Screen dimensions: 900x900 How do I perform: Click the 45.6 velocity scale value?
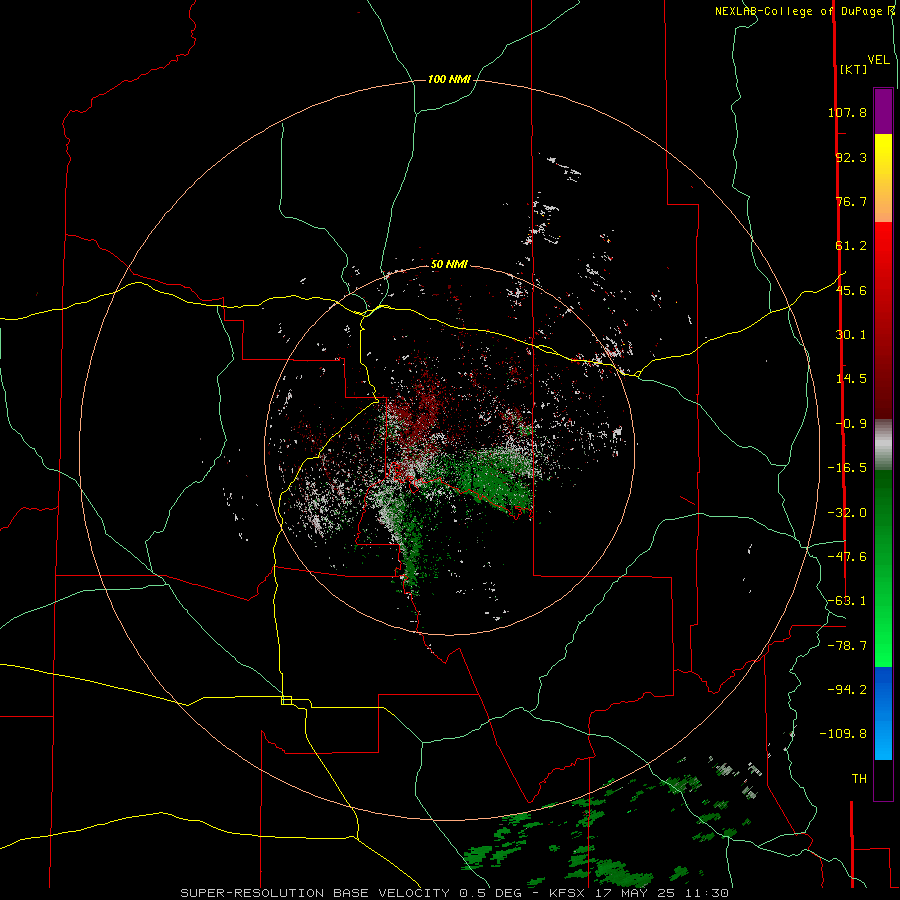tap(851, 290)
